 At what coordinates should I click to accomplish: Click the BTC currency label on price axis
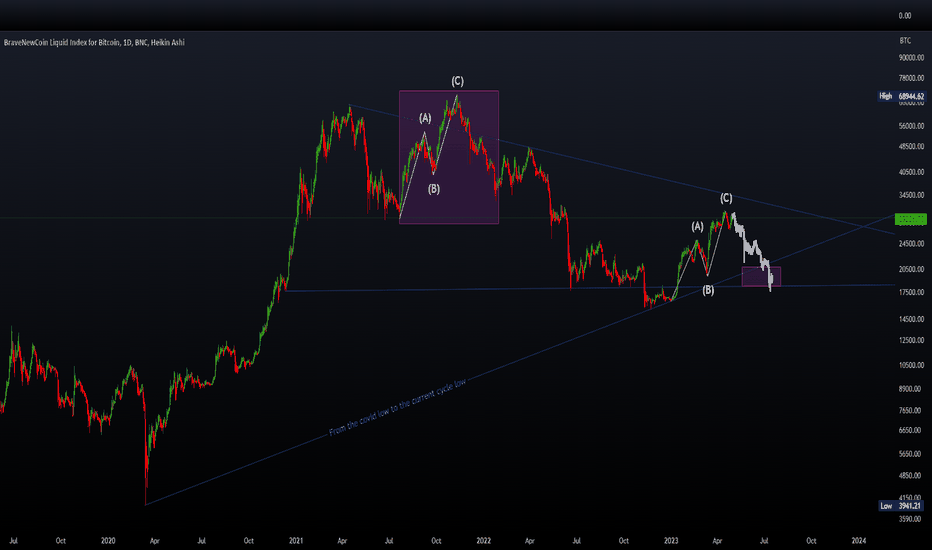[x=905, y=40]
